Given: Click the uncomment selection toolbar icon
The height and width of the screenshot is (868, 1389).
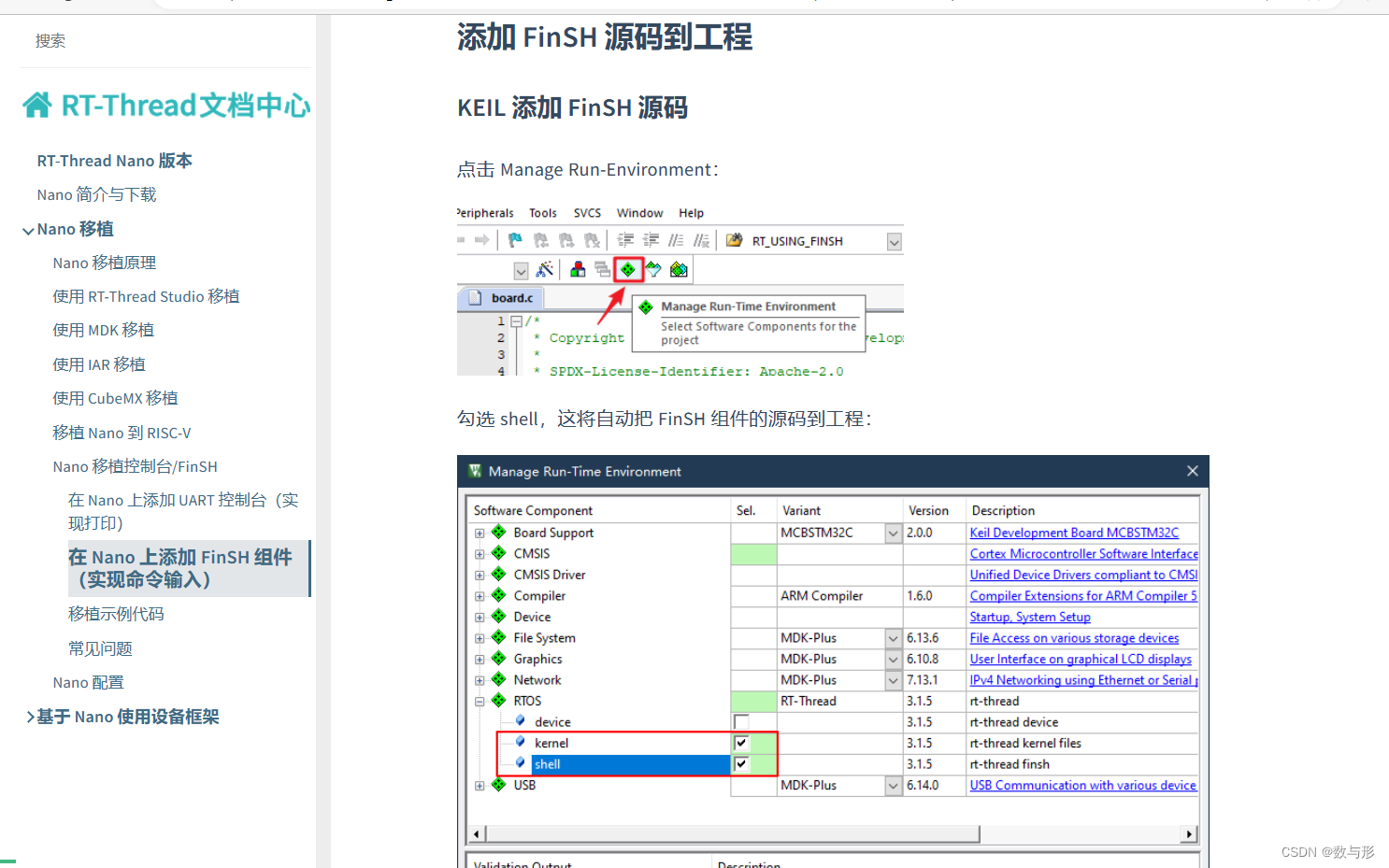Looking at the screenshot, I should coord(701,240).
